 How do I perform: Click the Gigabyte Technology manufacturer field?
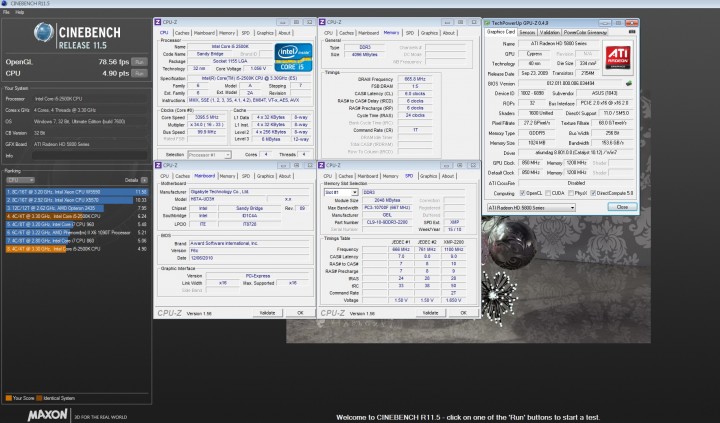[x=248, y=192]
